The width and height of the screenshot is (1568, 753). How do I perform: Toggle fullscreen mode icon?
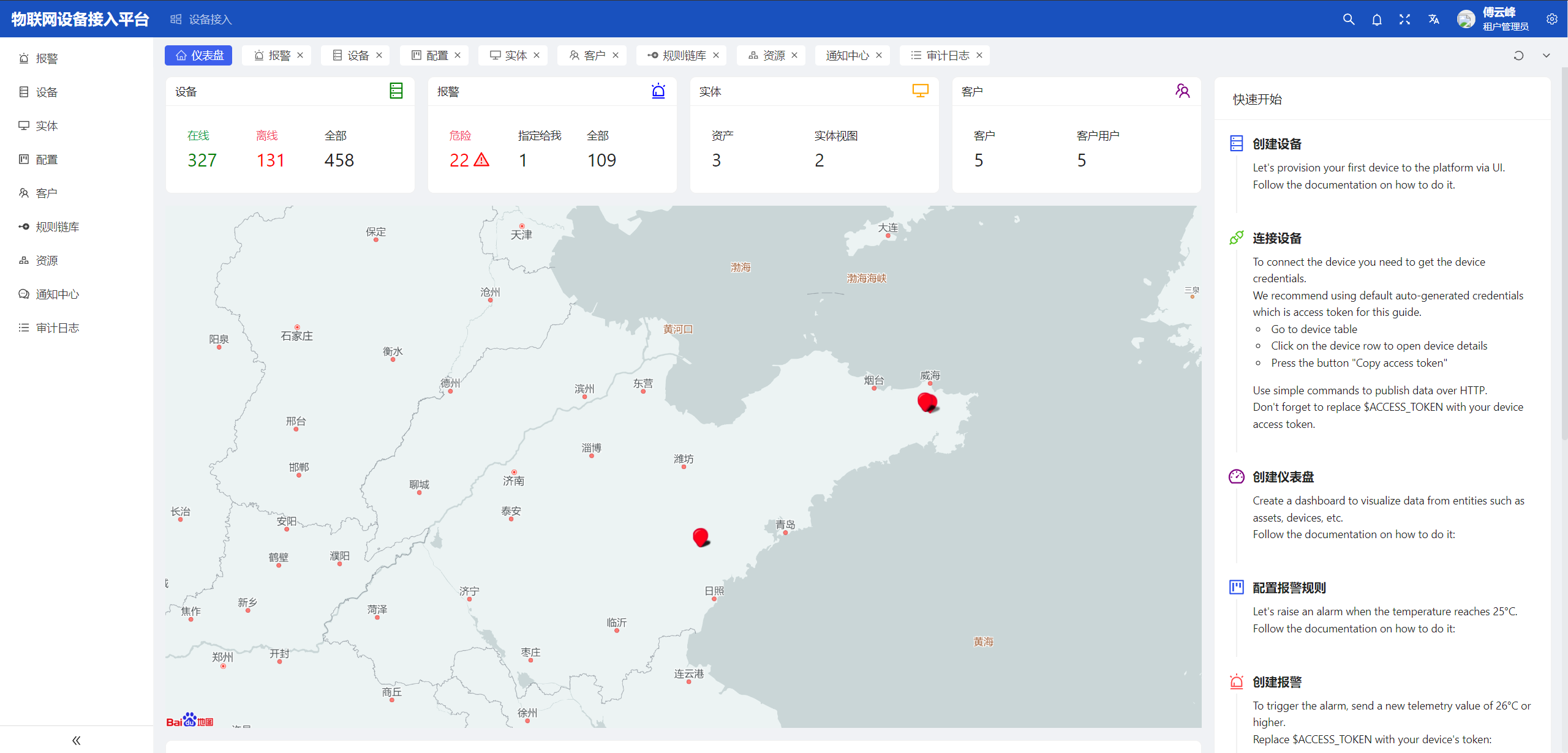tap(1405, 20)
